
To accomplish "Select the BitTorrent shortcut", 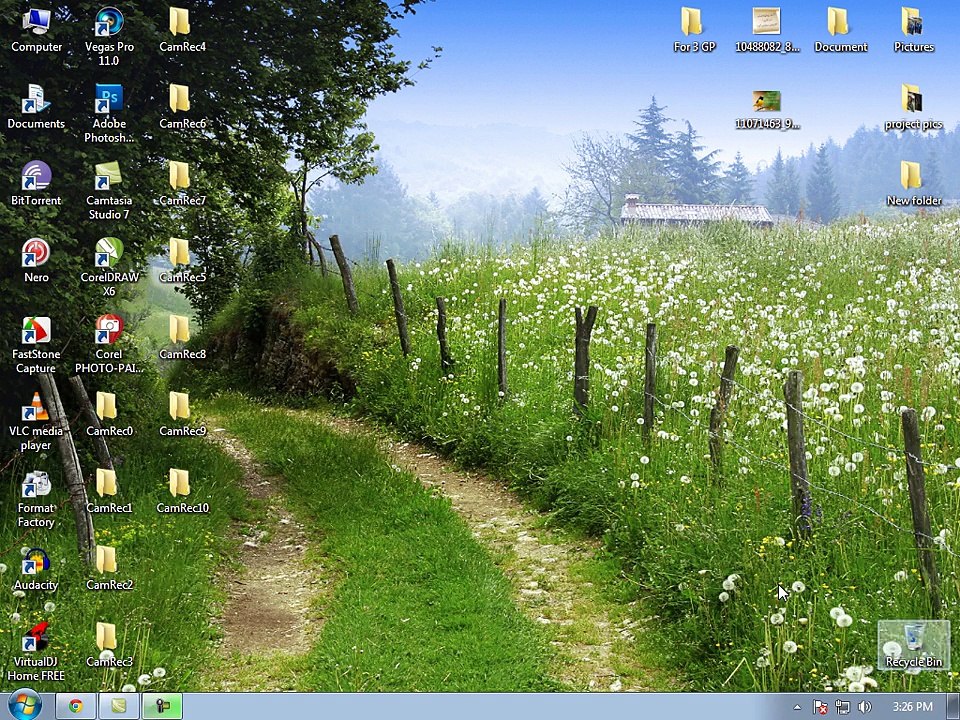I will (x=36, y=184).
